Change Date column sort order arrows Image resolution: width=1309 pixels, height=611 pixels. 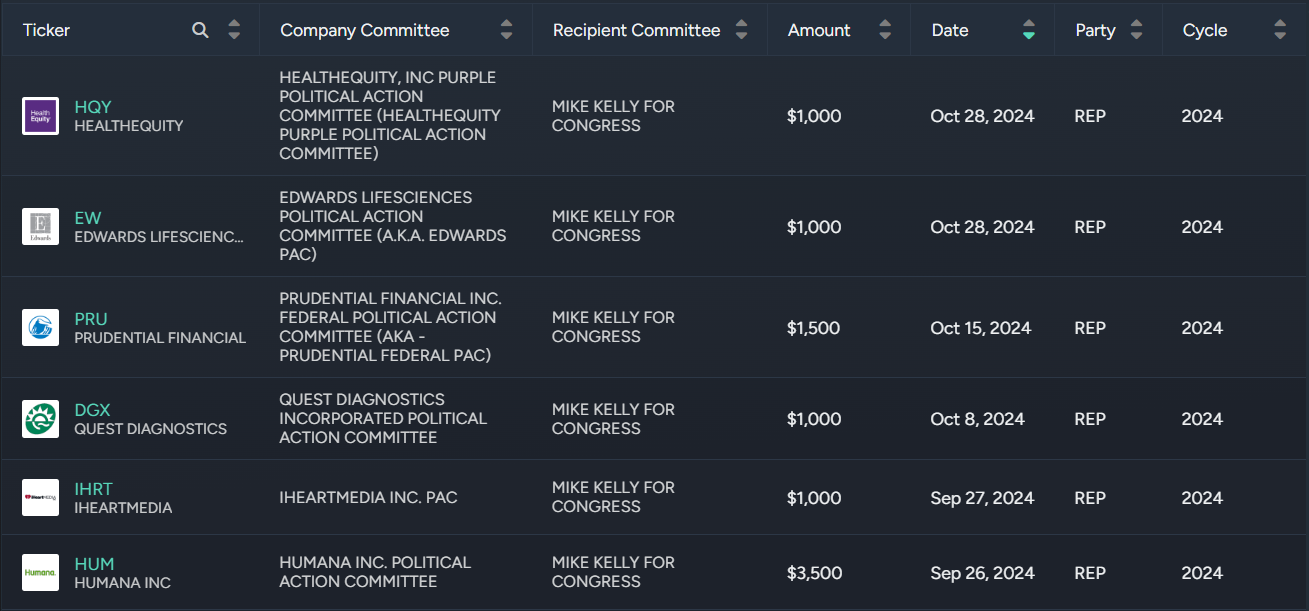click(x=1029, y=30)
